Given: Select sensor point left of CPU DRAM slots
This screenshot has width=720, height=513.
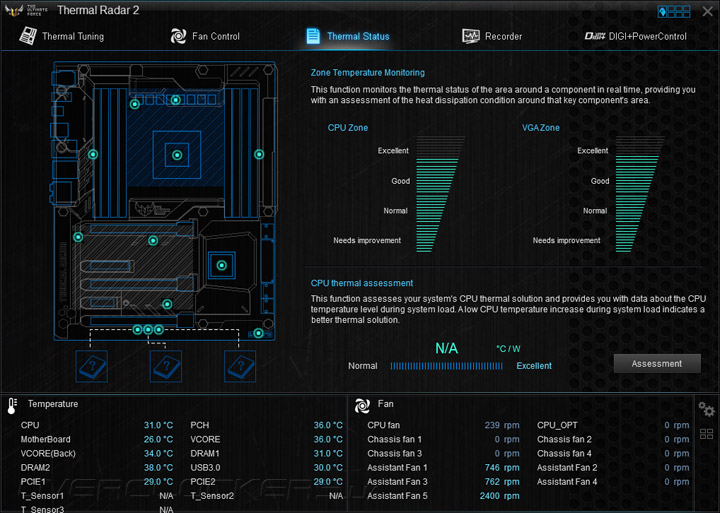Looking at the screenshot, I should coord(93,154).
